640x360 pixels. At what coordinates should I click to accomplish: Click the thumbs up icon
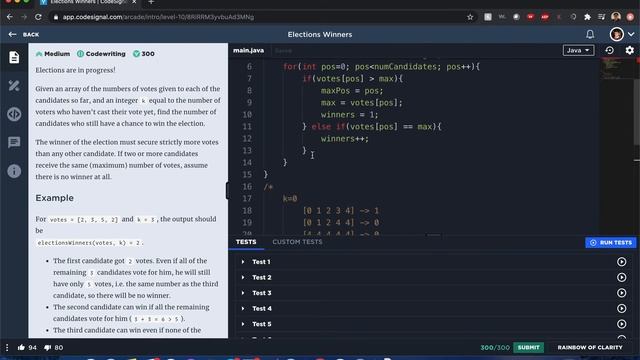click(x=21, y=347)
